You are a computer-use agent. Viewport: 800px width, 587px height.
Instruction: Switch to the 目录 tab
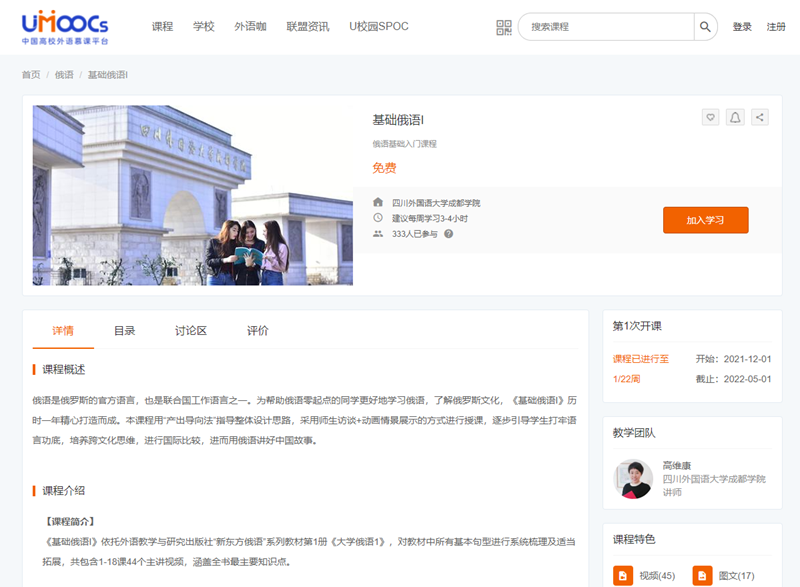(x=124, y=331)
